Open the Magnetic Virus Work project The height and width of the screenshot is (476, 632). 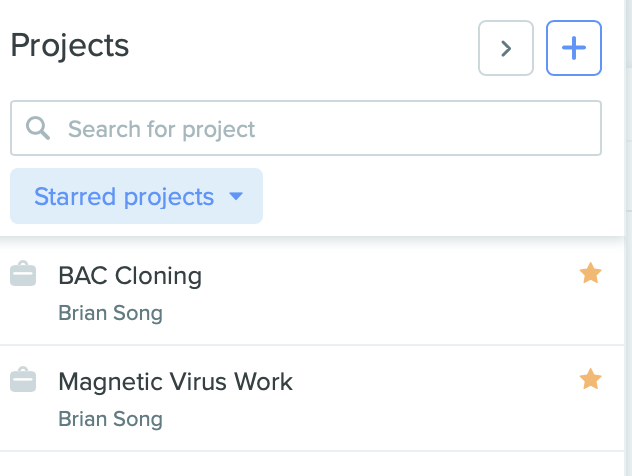(175, 382)
